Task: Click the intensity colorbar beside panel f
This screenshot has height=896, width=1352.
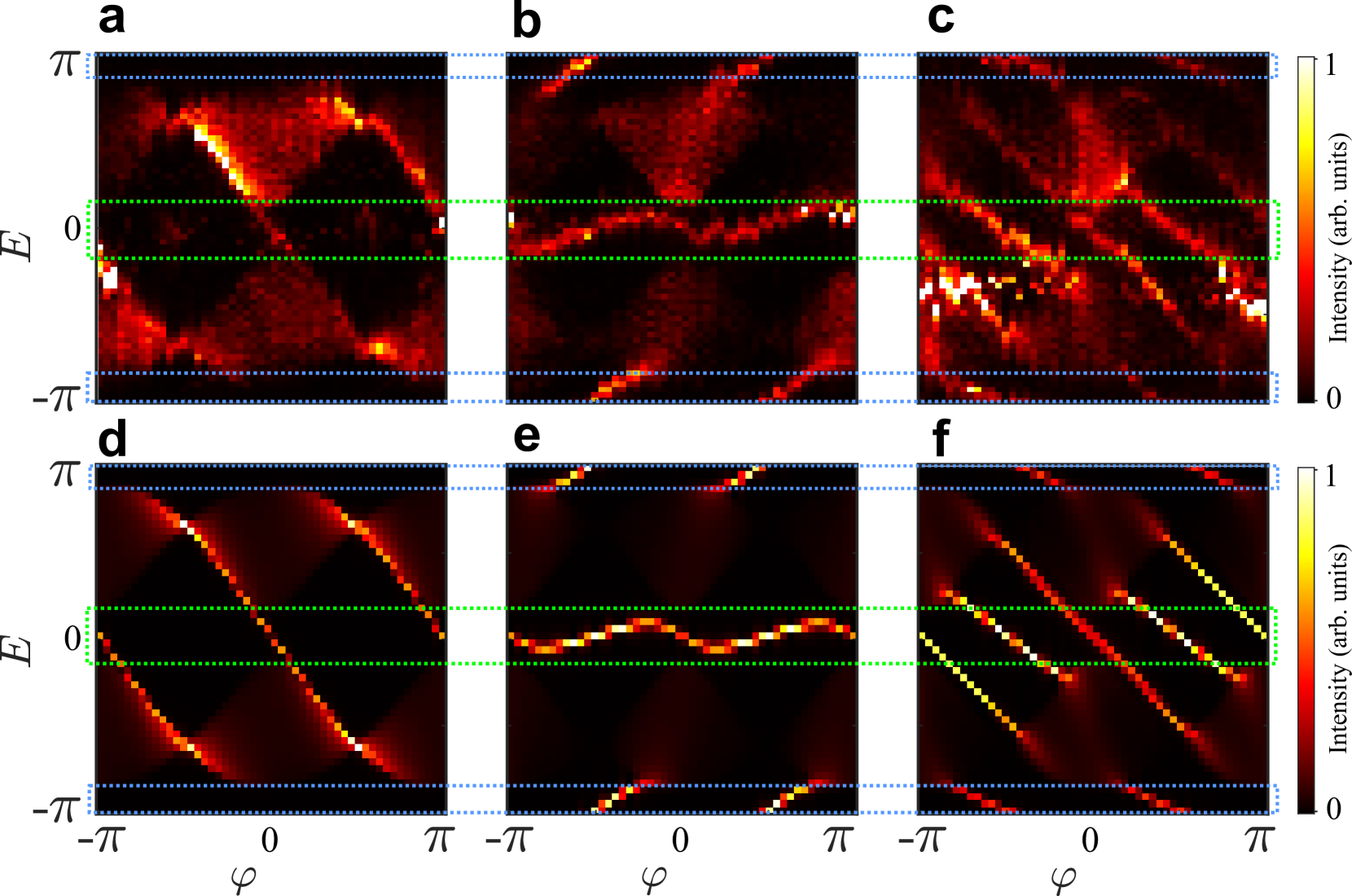Action: [x=1306, y=639]
